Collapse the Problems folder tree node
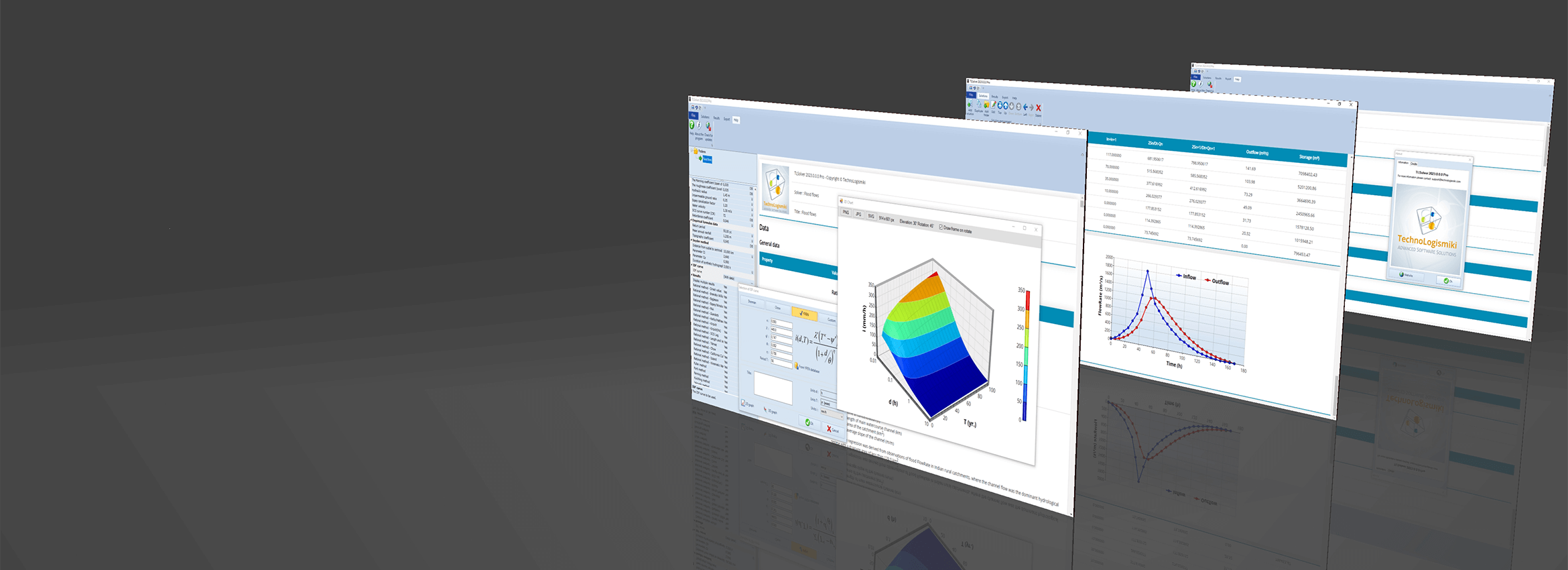Viewport: 1568px width, 570px height. click(692, 152)
